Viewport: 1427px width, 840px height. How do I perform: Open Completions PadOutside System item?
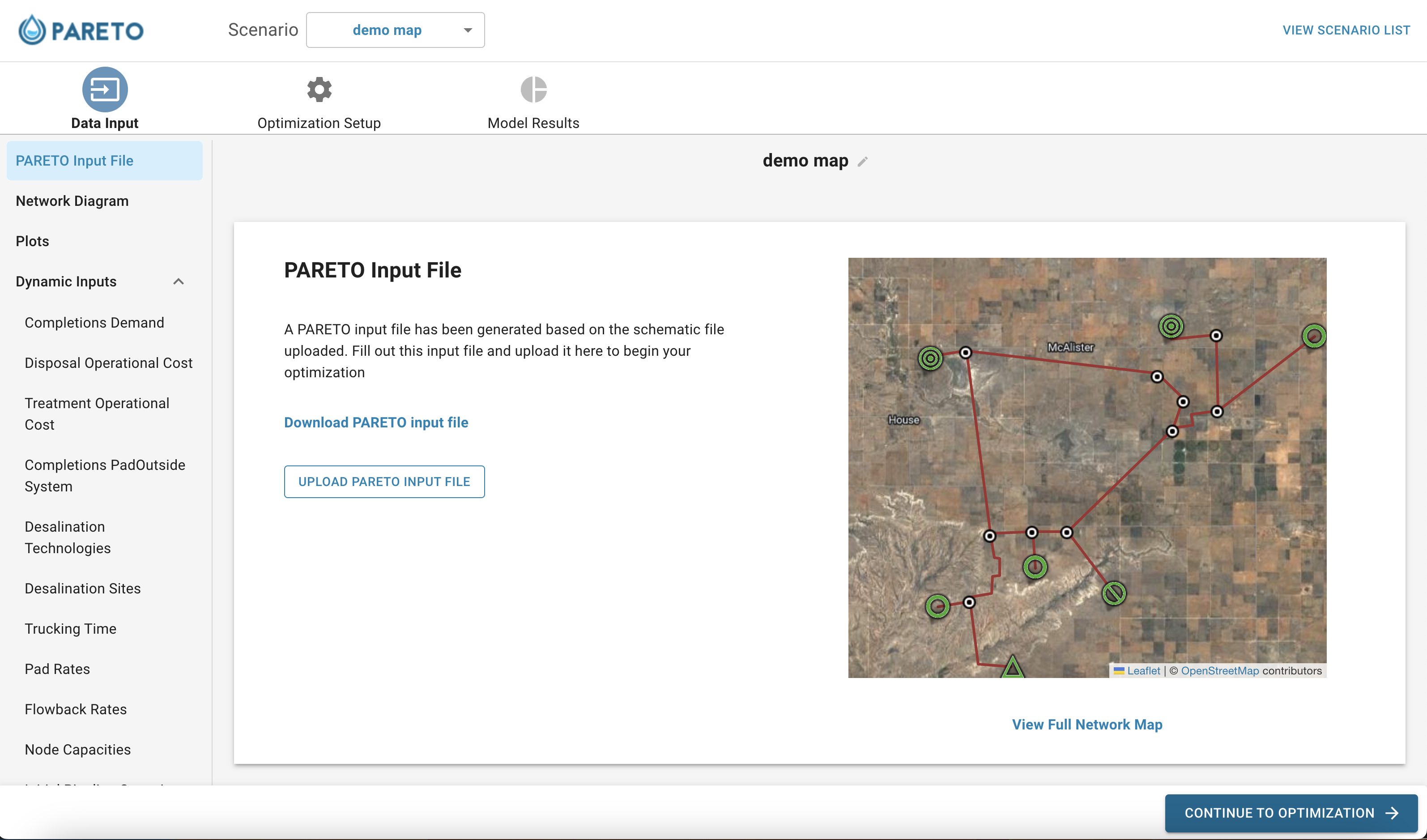click(105, 476)
